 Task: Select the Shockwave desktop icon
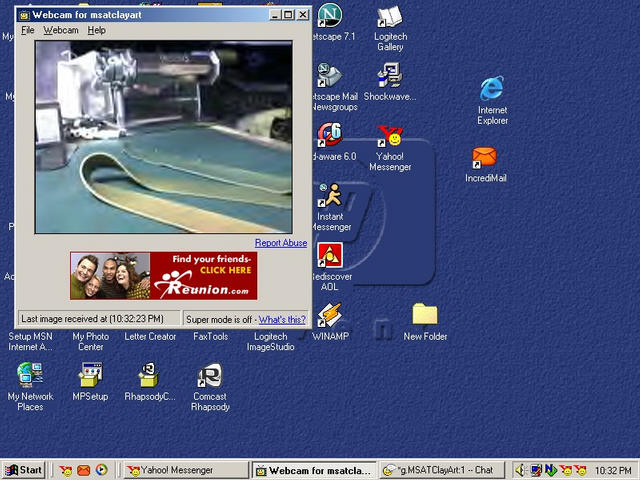(x=390, y=76)
